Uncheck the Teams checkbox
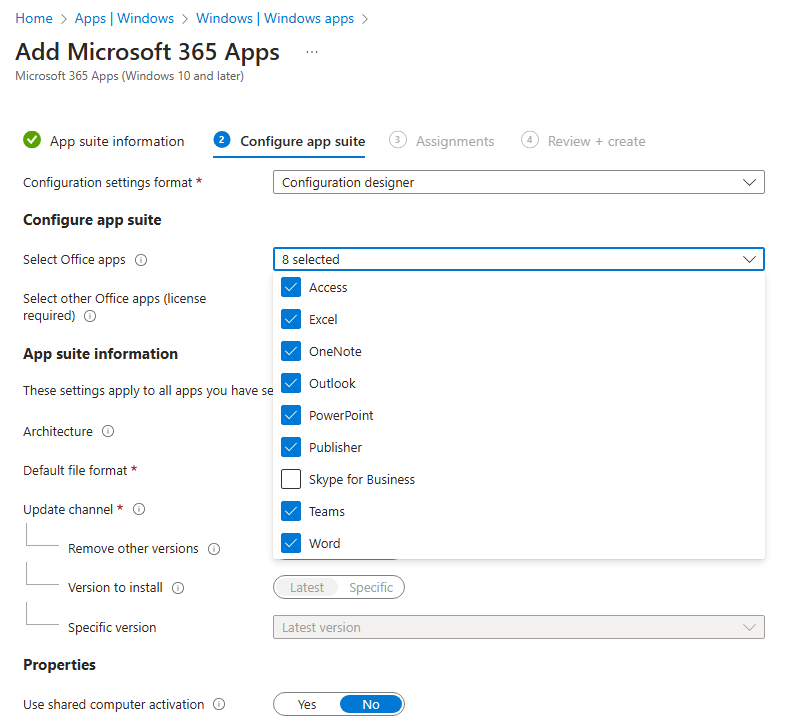 pos(291,511)
